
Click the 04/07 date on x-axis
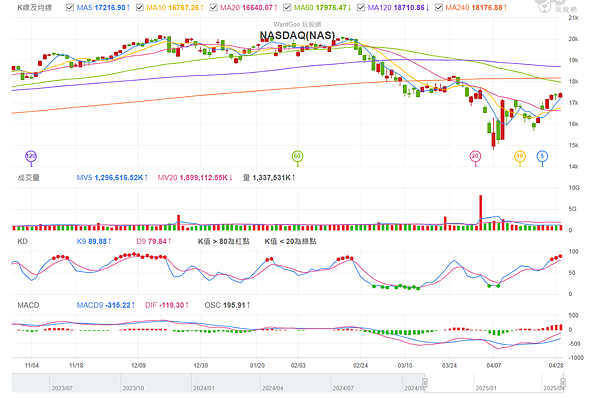494,365
